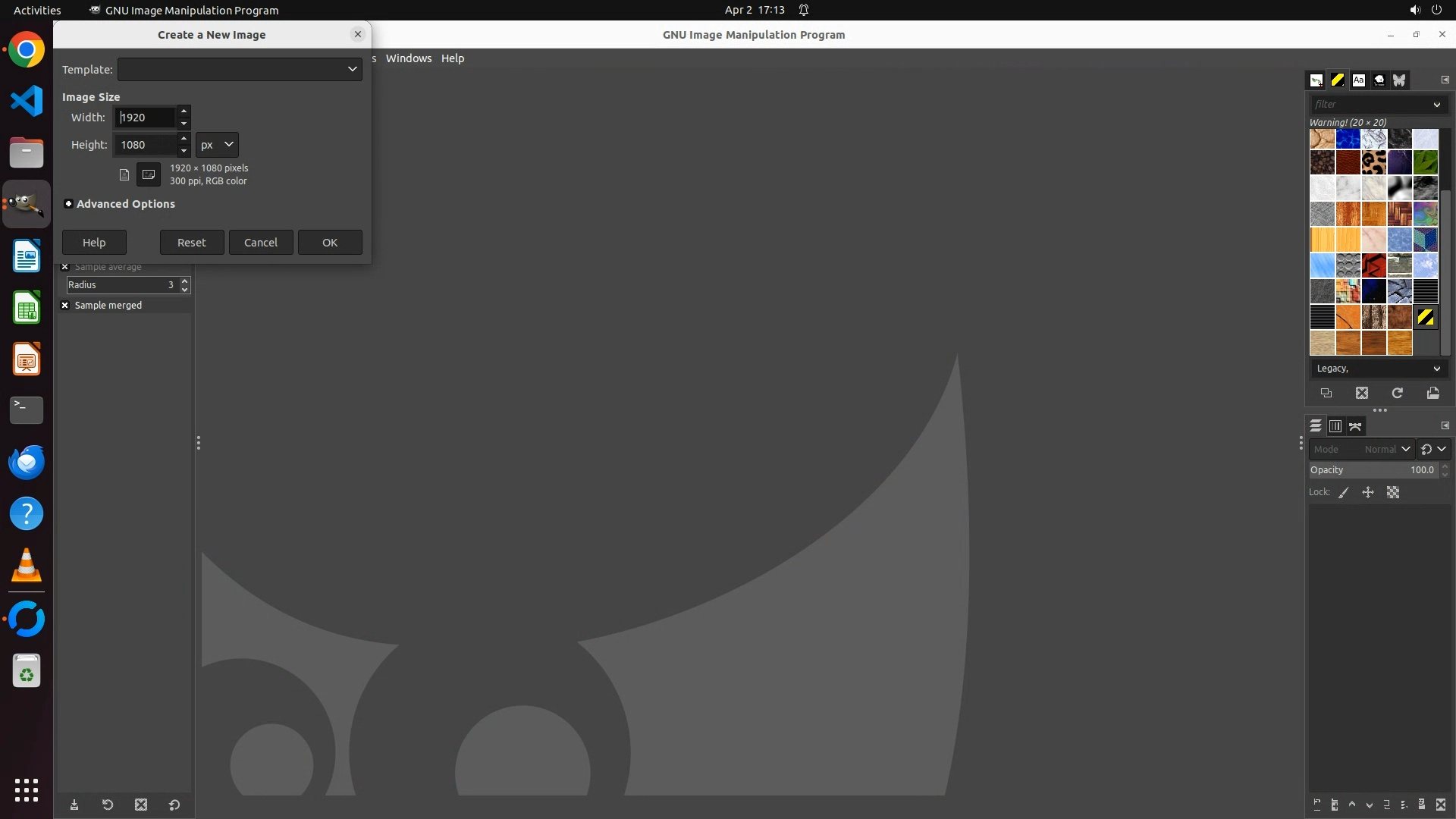This screenshot has width=1456, height=819.
Task: Click the refresh patterns icon
Action: (x=1397, y=393)
